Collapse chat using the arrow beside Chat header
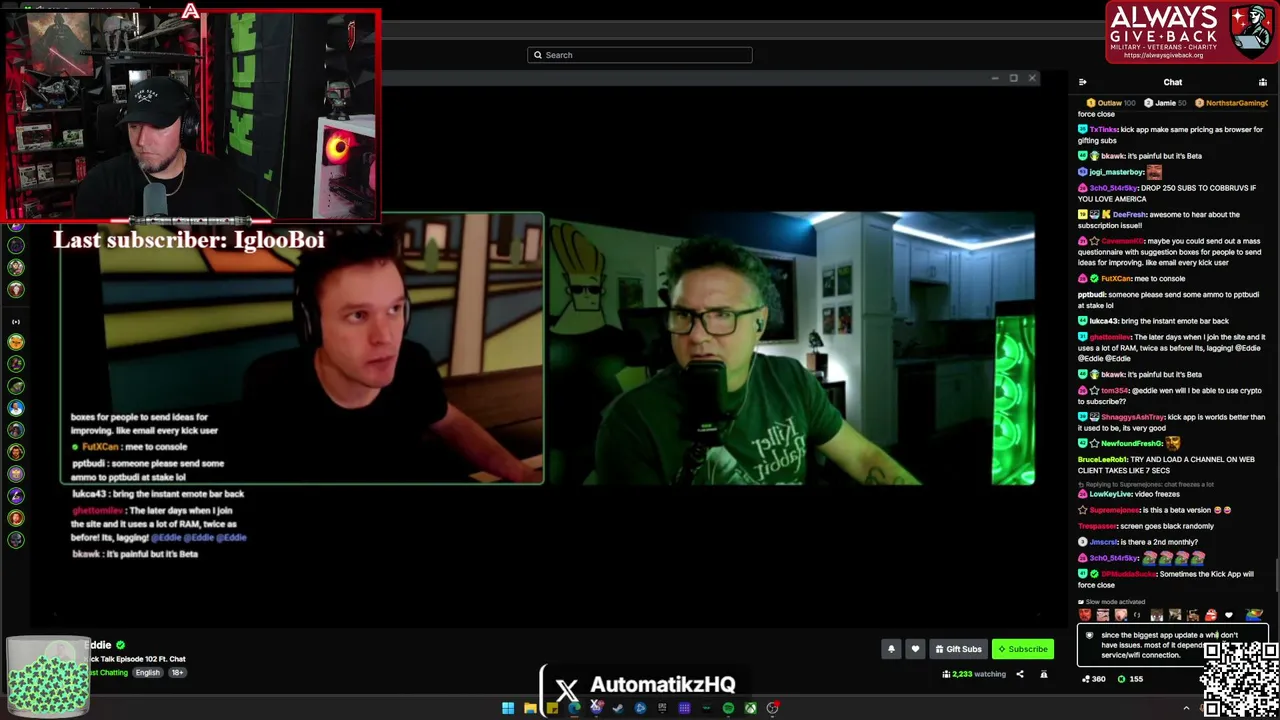 pyautogui.click(x=1083, y=82)
